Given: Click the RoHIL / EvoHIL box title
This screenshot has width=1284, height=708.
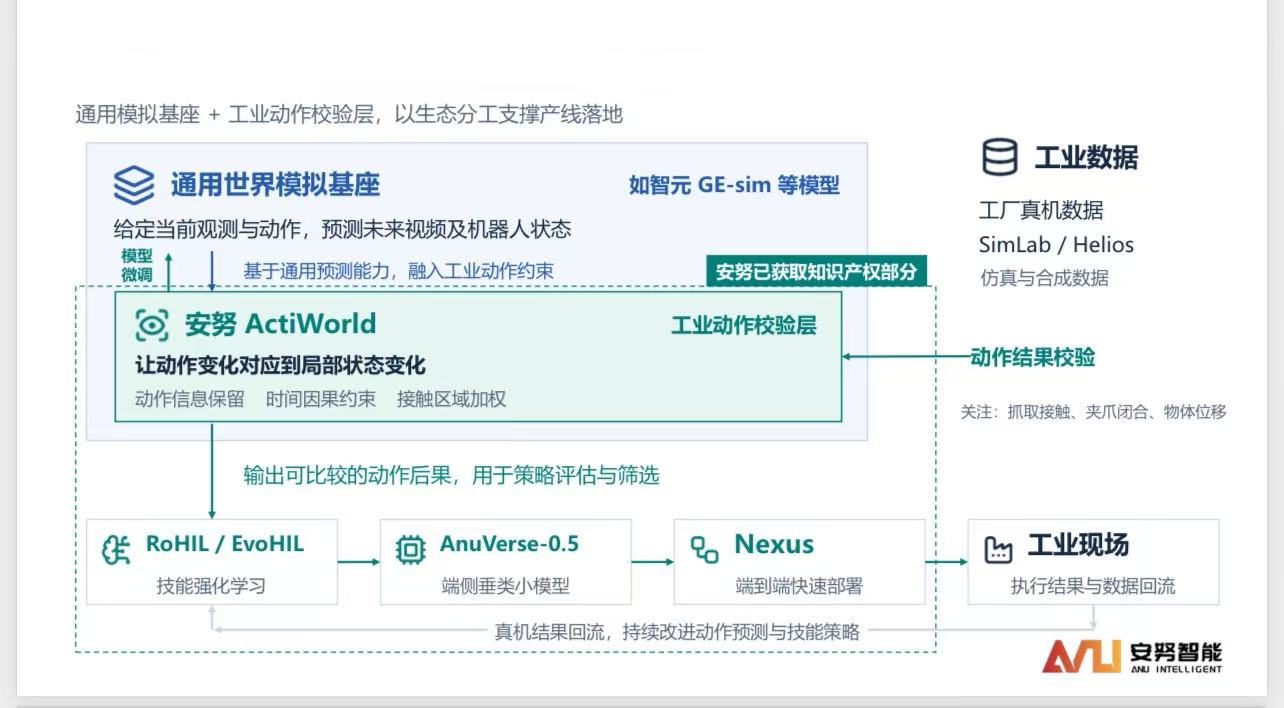Looking at the screenshot, I should coord(225,545).
